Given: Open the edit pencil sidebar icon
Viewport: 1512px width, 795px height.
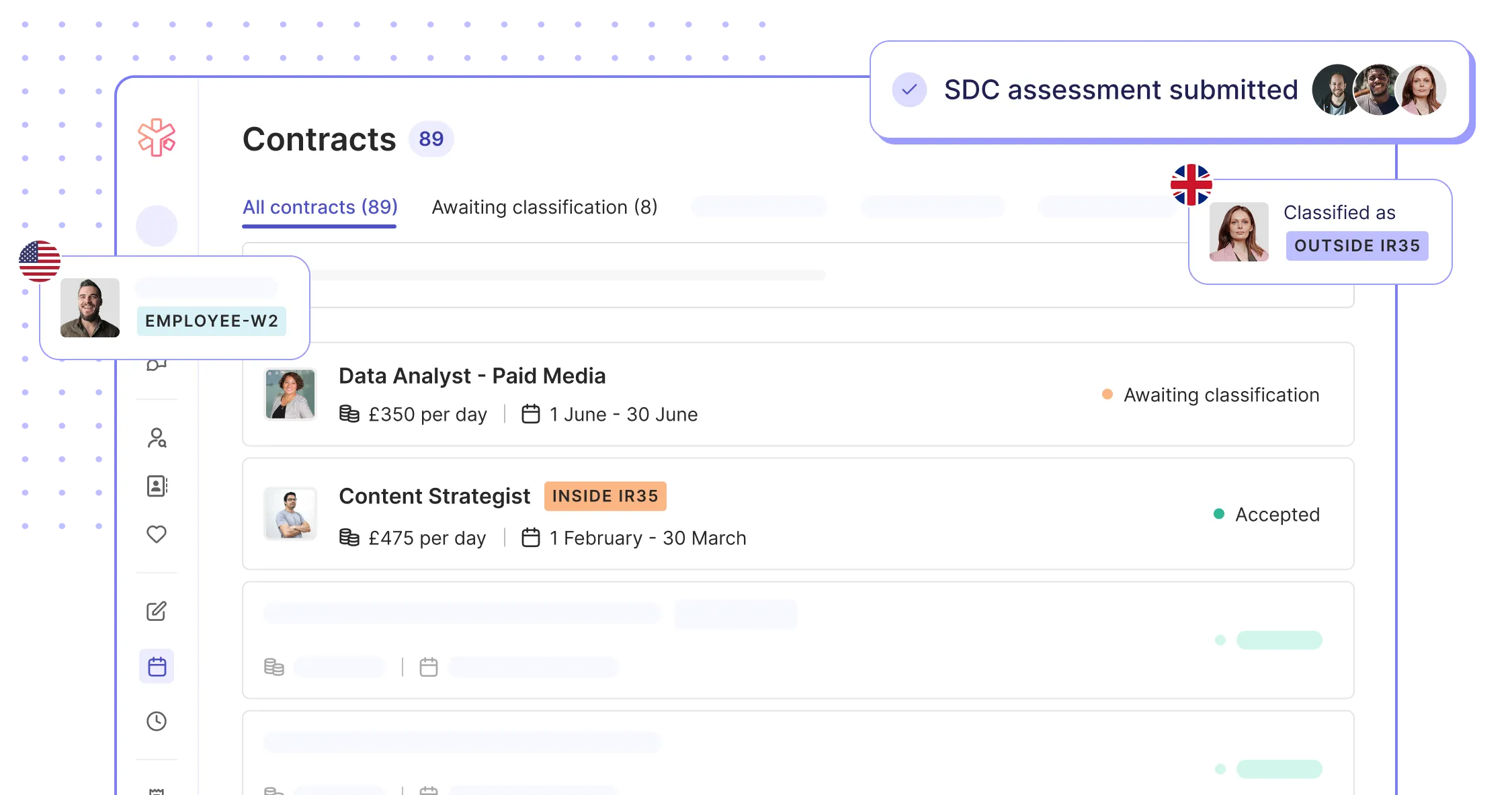Looking at the screenshot, I should click(x=157, y=611).
